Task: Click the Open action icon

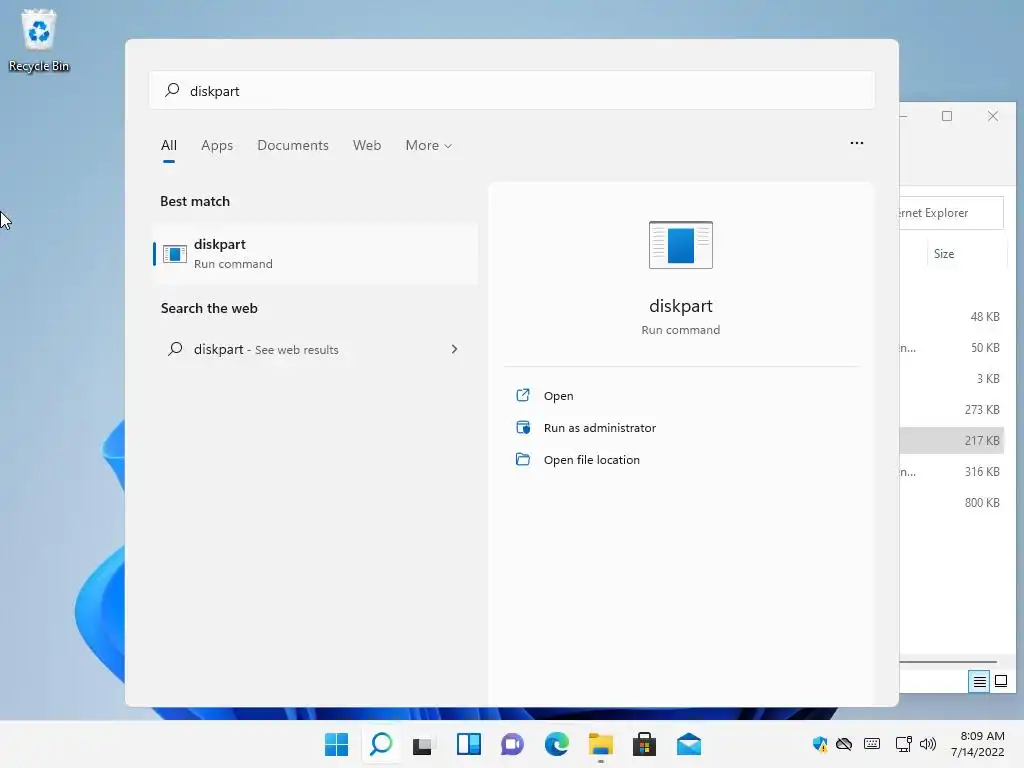Action: click(x=523, y=395)
